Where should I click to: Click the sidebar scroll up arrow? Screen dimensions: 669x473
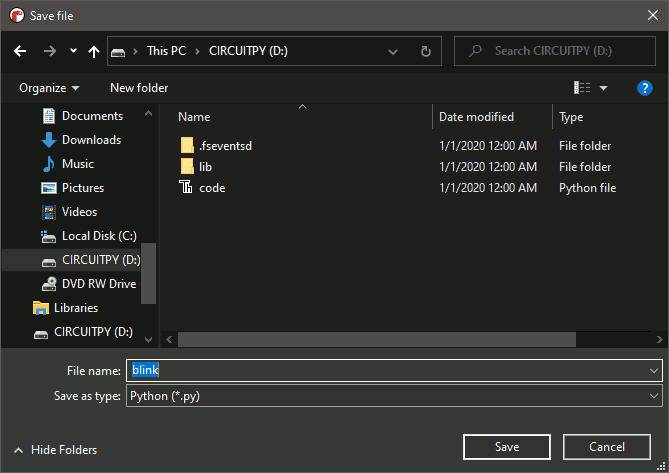tap(148, 113)
